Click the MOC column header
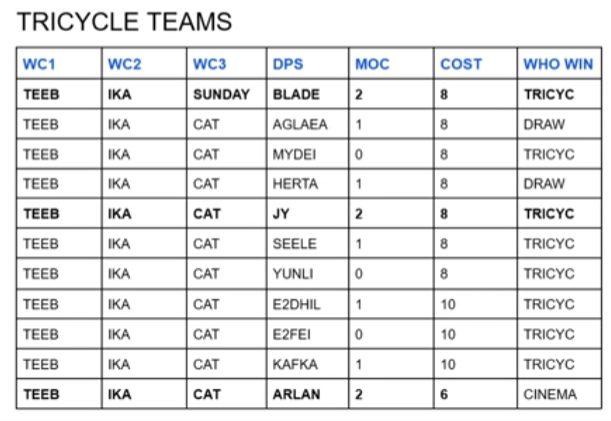The height and width of the screenshot is (421, 611). 391,64
